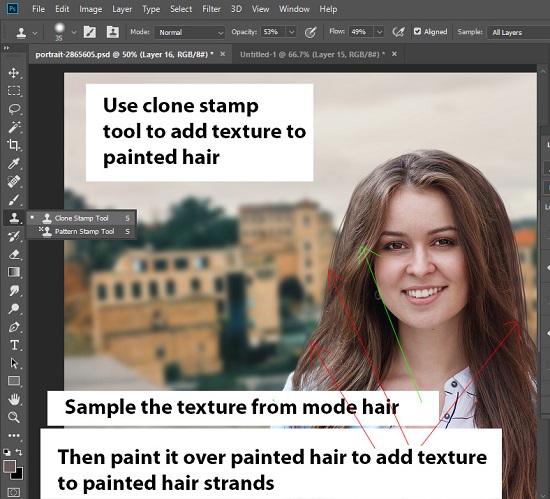Switch to portrait-2865605.psd tab
This screenshot has width=550, height=499.
(x=124, y=54)
